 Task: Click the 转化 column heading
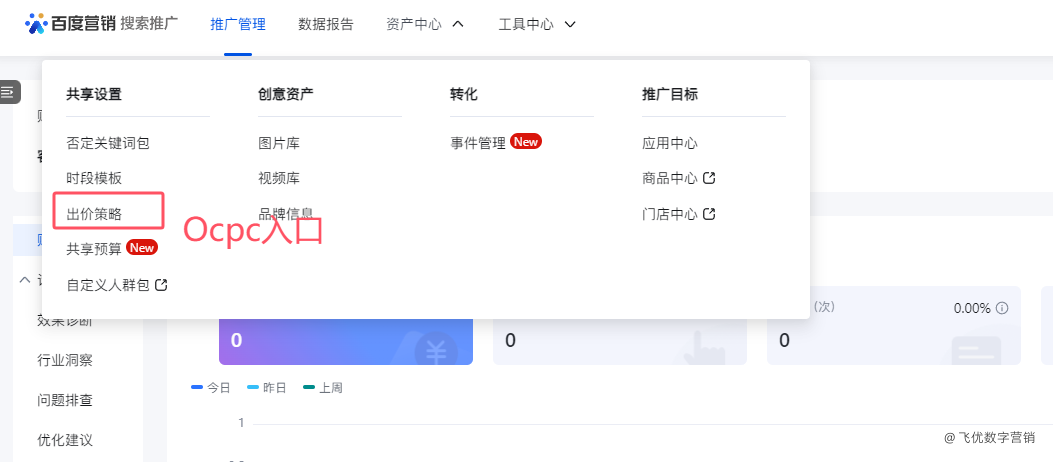(464, 95)
